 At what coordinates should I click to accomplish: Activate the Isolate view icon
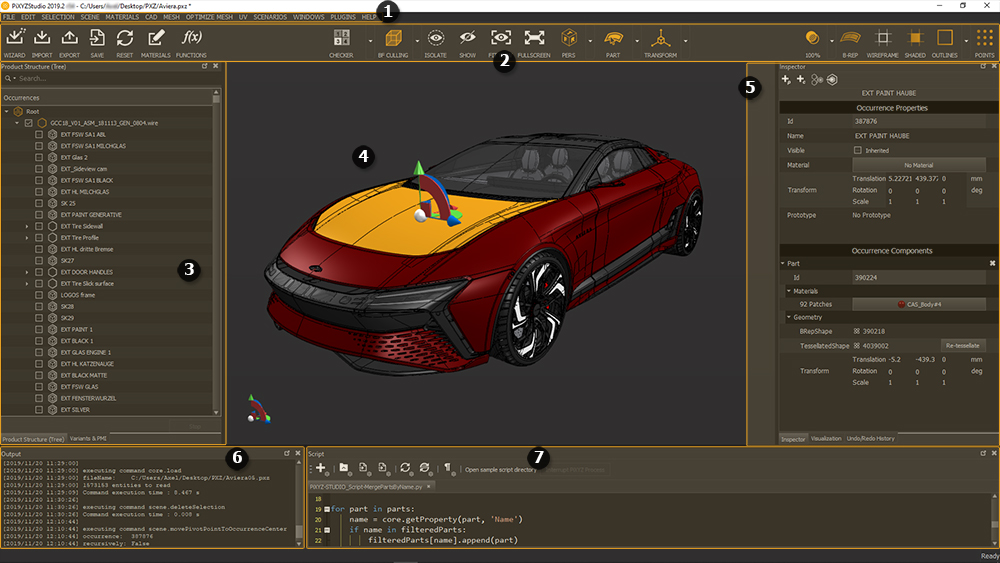point(436,39)
